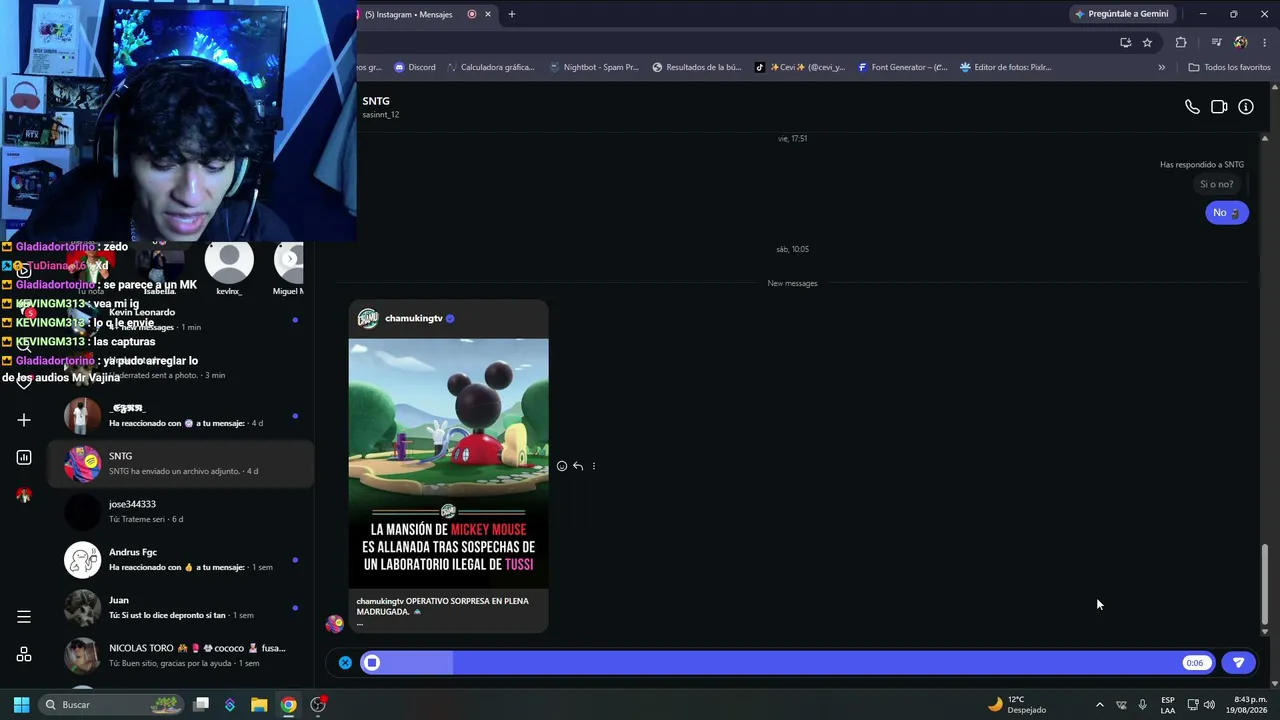Open the Todos los favoritos folder
Screen dimensions: 1280x720
tap(1229, 67)
